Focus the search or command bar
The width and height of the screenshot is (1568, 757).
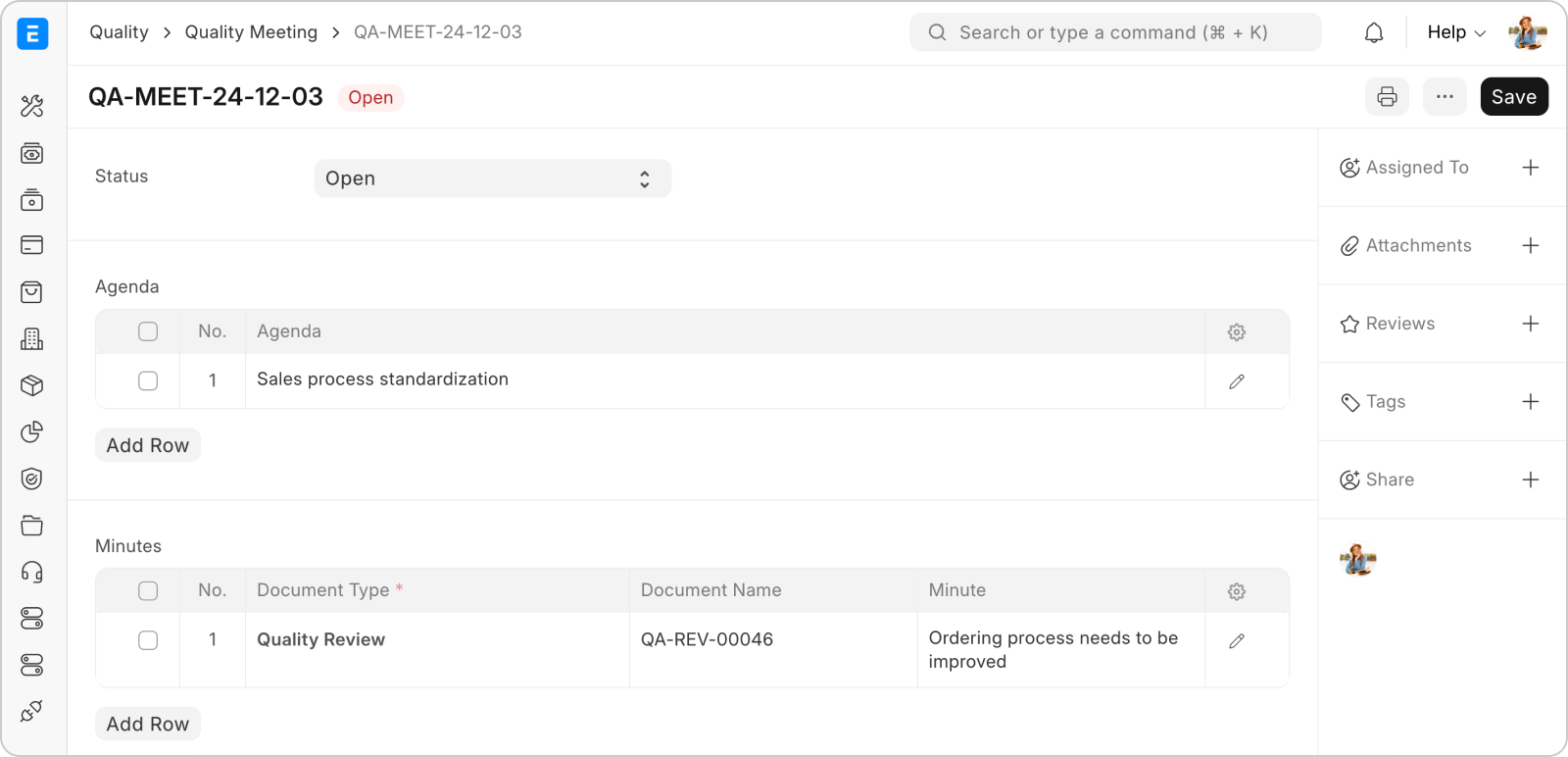[1114, 32]
